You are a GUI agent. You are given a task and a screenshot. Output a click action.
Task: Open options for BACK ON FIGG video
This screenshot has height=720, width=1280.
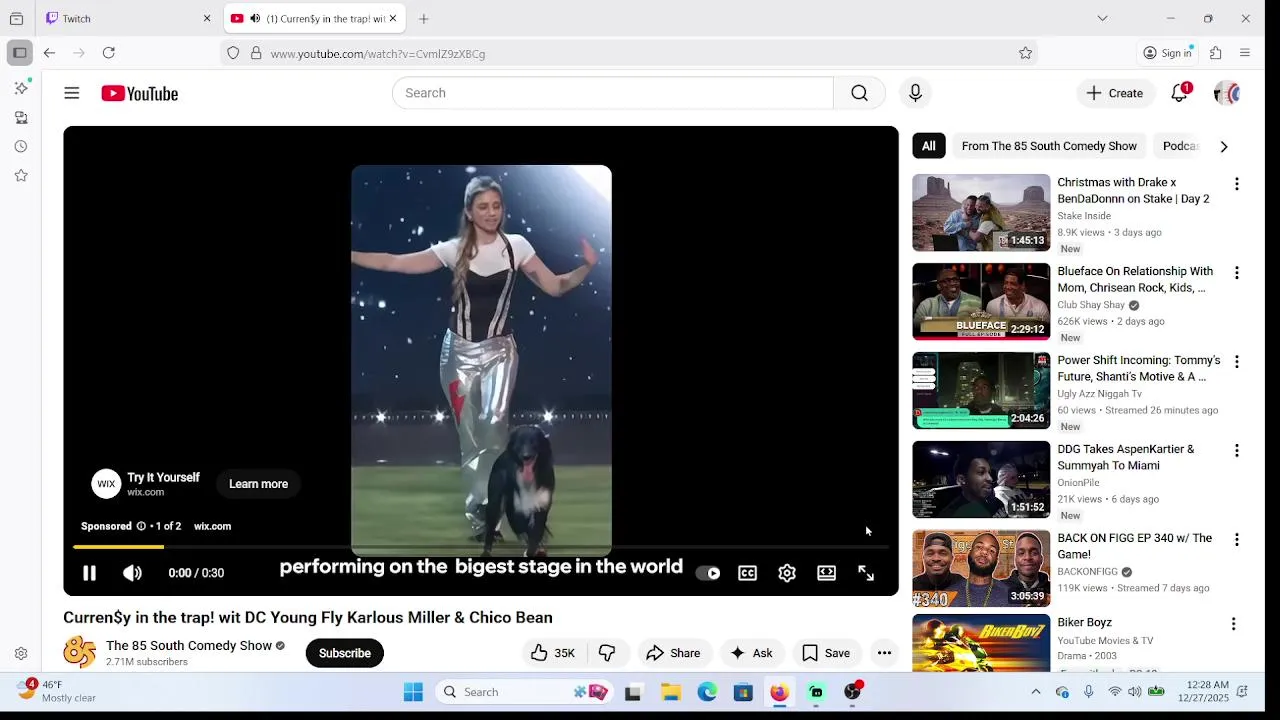tap(1237, 540)
